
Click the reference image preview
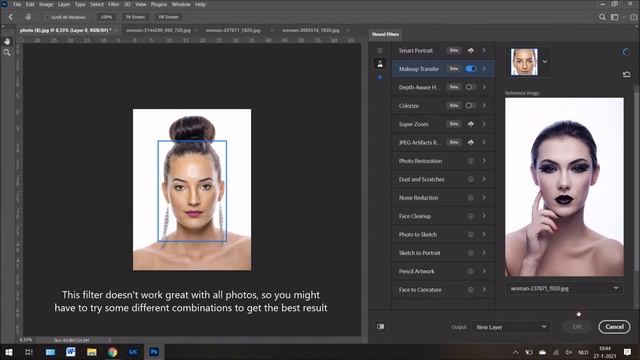(564, 187)
